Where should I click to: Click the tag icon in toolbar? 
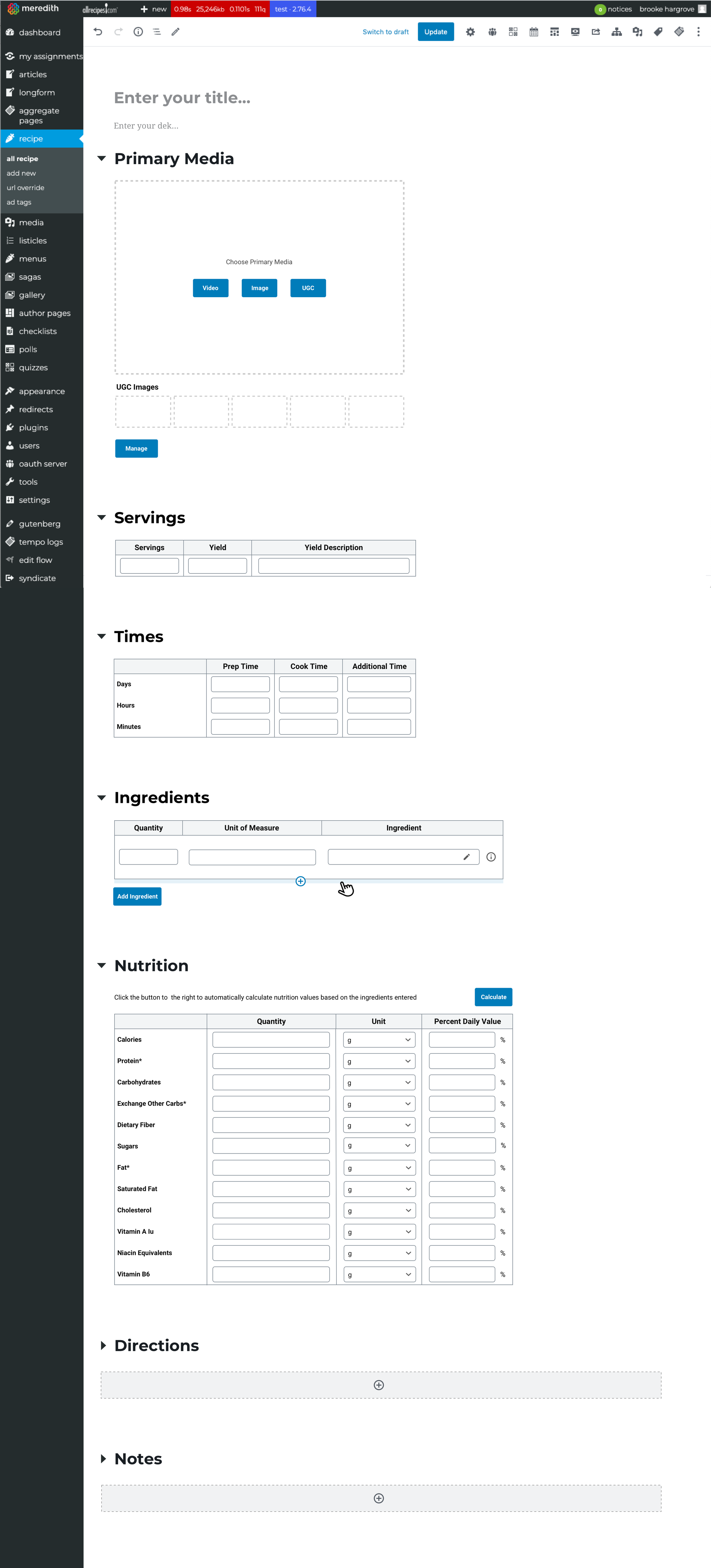pyautogui.click(x=658, y=32)
